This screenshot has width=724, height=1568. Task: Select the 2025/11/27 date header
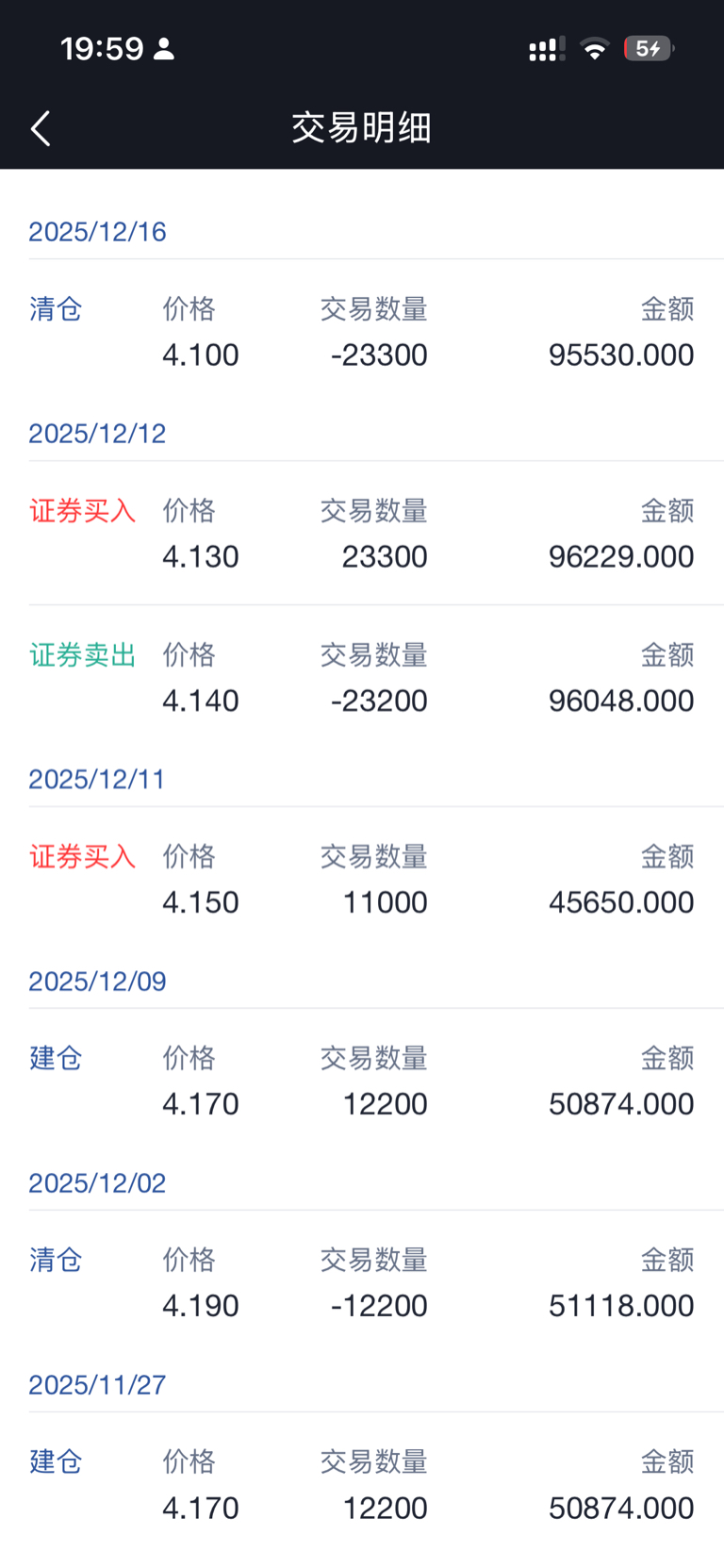(97, 1385)
